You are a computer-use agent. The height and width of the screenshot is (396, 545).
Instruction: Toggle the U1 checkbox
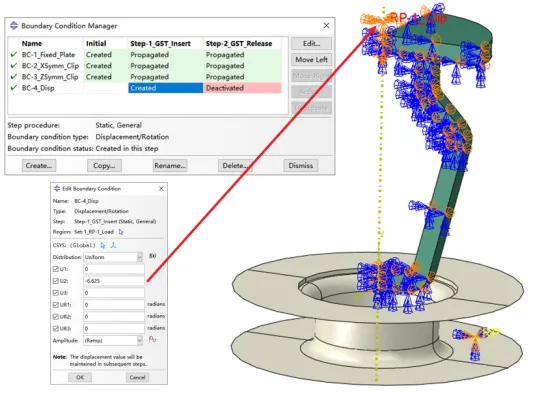56,269
